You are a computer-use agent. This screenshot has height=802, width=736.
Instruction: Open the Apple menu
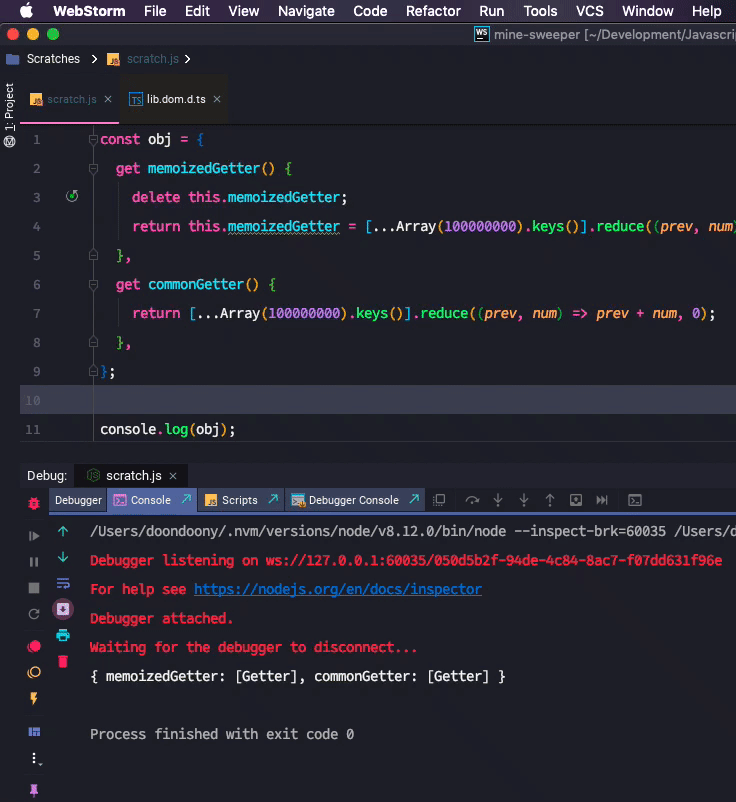pos(26,11)
